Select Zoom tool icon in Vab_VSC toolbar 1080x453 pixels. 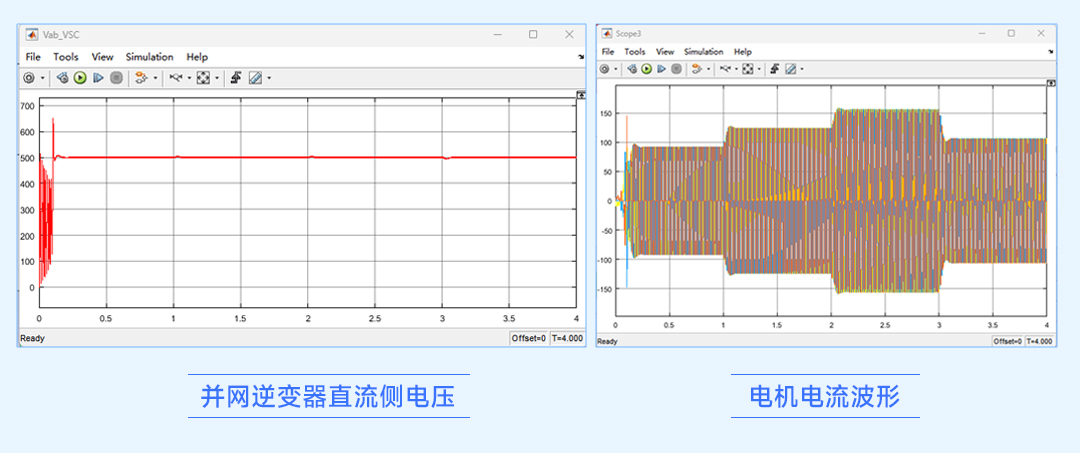coord(176,78)
